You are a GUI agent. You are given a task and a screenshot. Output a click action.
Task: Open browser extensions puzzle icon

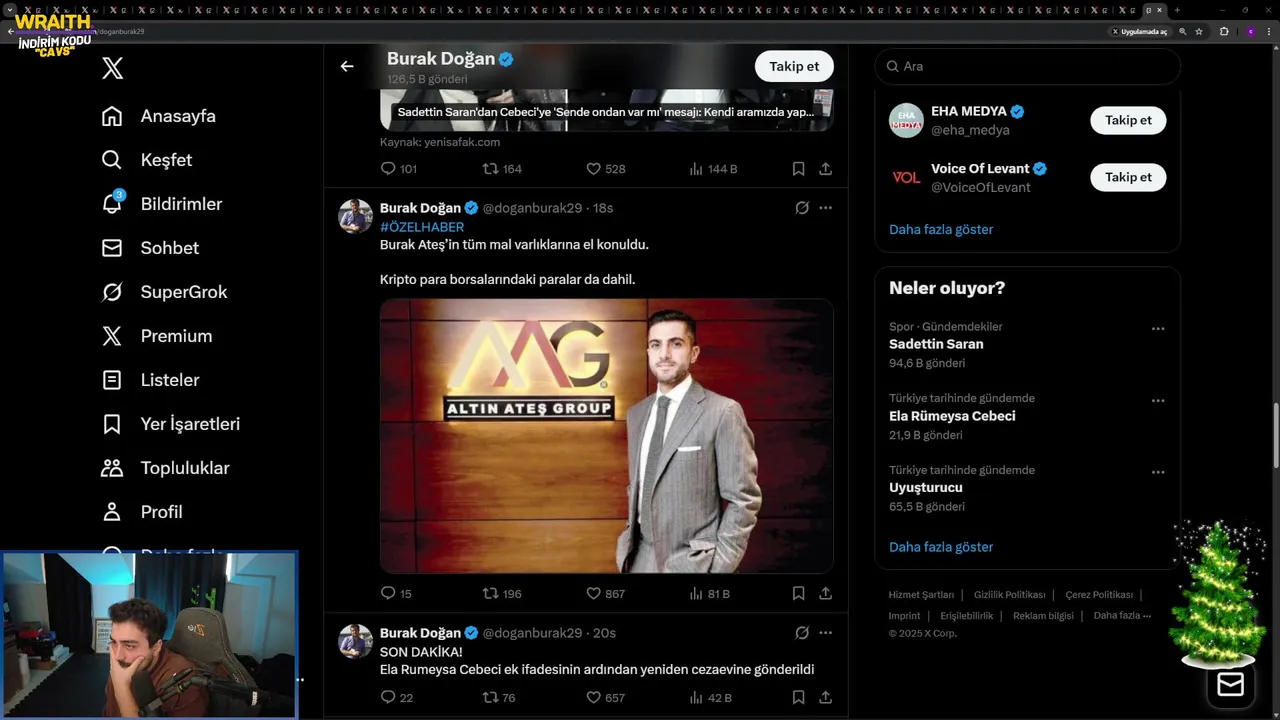tap(1223, 31)
